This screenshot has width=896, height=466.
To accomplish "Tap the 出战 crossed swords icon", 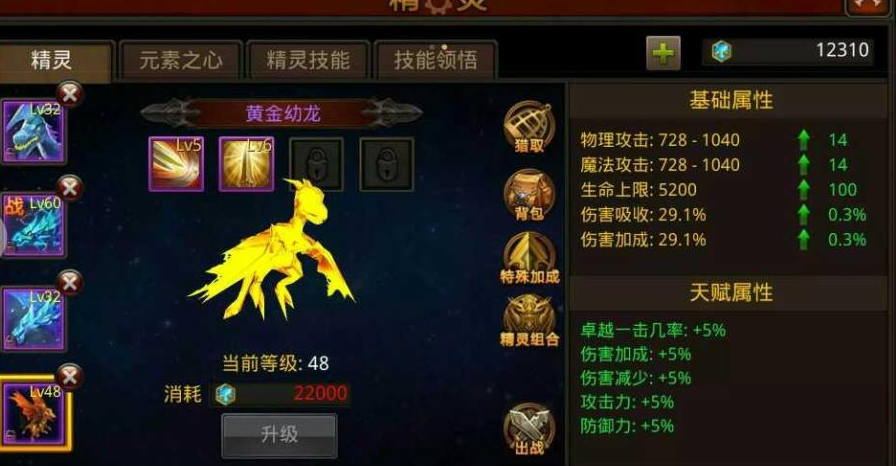I will pos(529,429).
